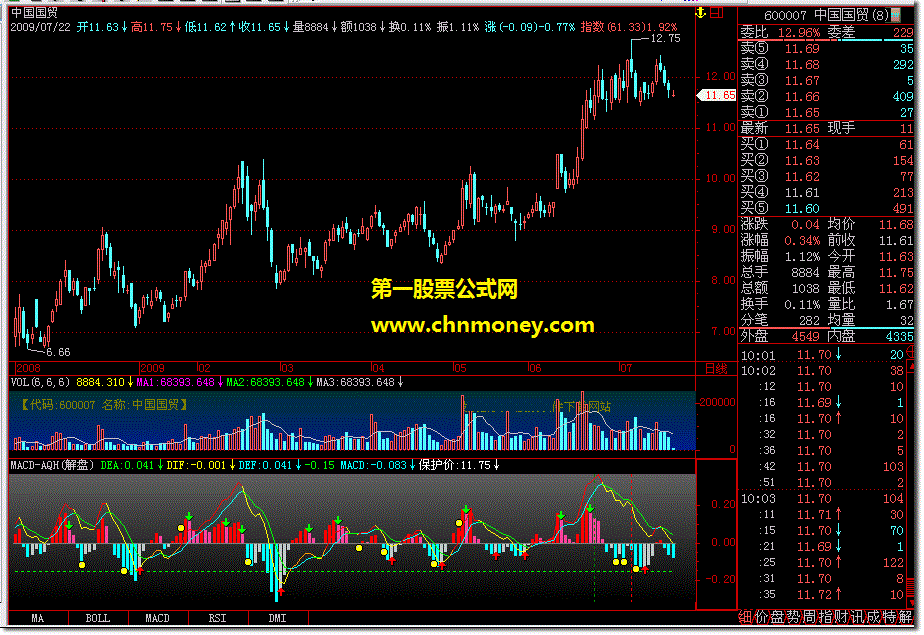This screenshot has height=635, width=924.
Task: Click the circle icon beside the 10:01 tick row
Action: (910, 354)
